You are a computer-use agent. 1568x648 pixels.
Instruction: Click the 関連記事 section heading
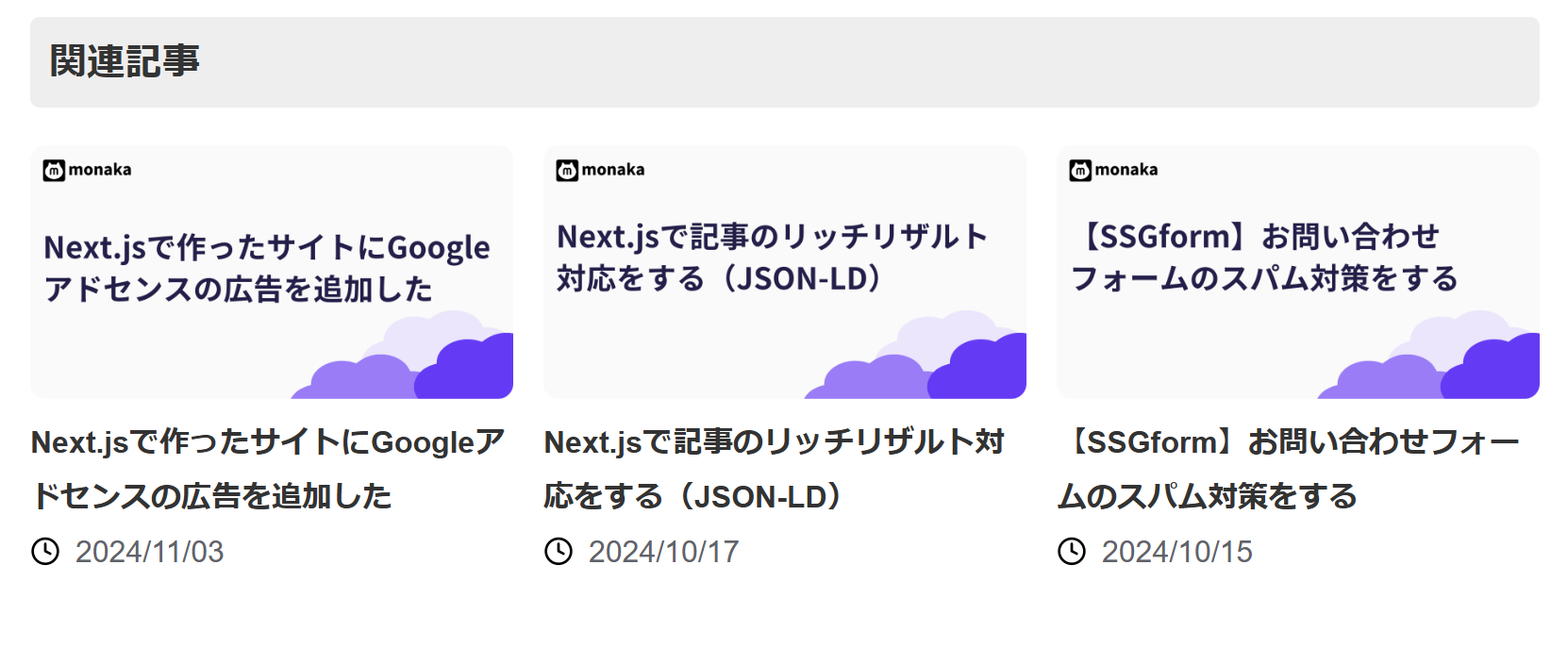pyautogui.click(x=125, y=61)
